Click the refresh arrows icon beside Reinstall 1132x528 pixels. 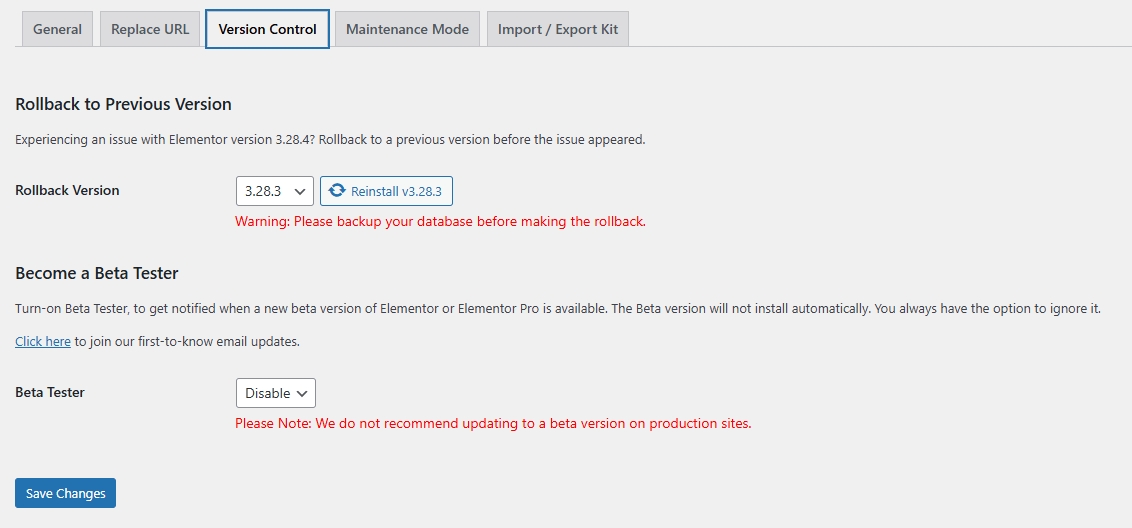tap(337, 191)
